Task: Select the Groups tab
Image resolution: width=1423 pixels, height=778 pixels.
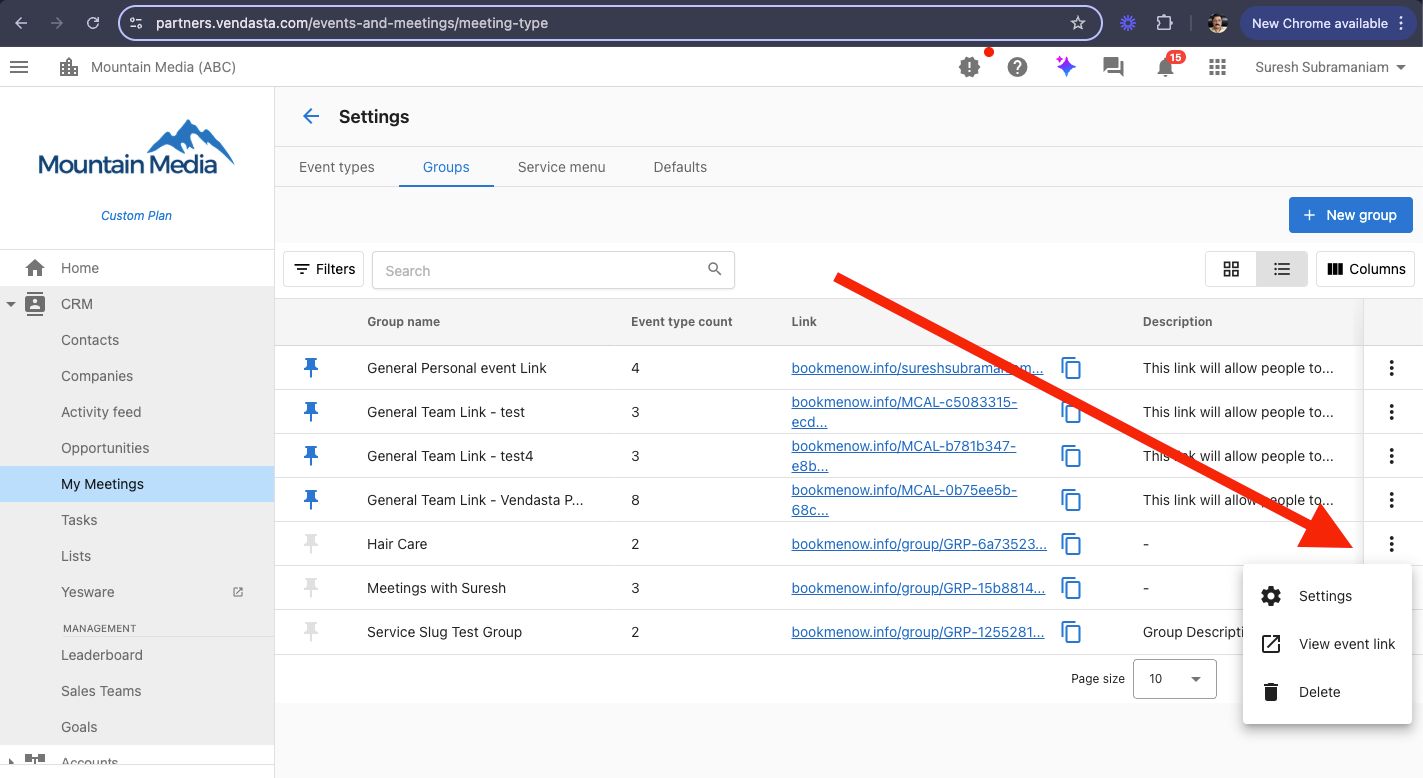Action: point(446,167)
